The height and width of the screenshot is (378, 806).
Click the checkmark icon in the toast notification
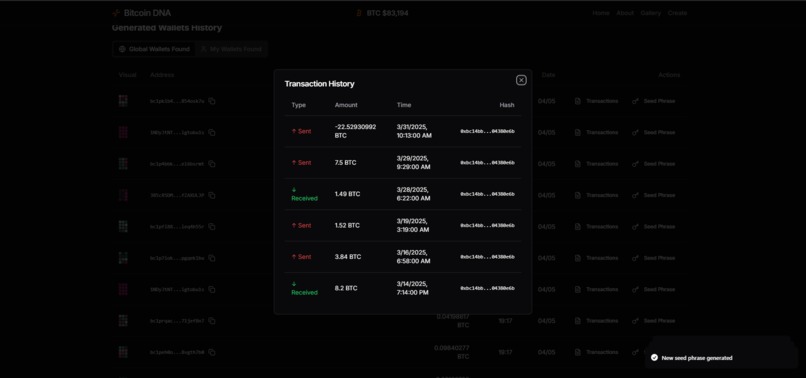[x=654, y=357]
